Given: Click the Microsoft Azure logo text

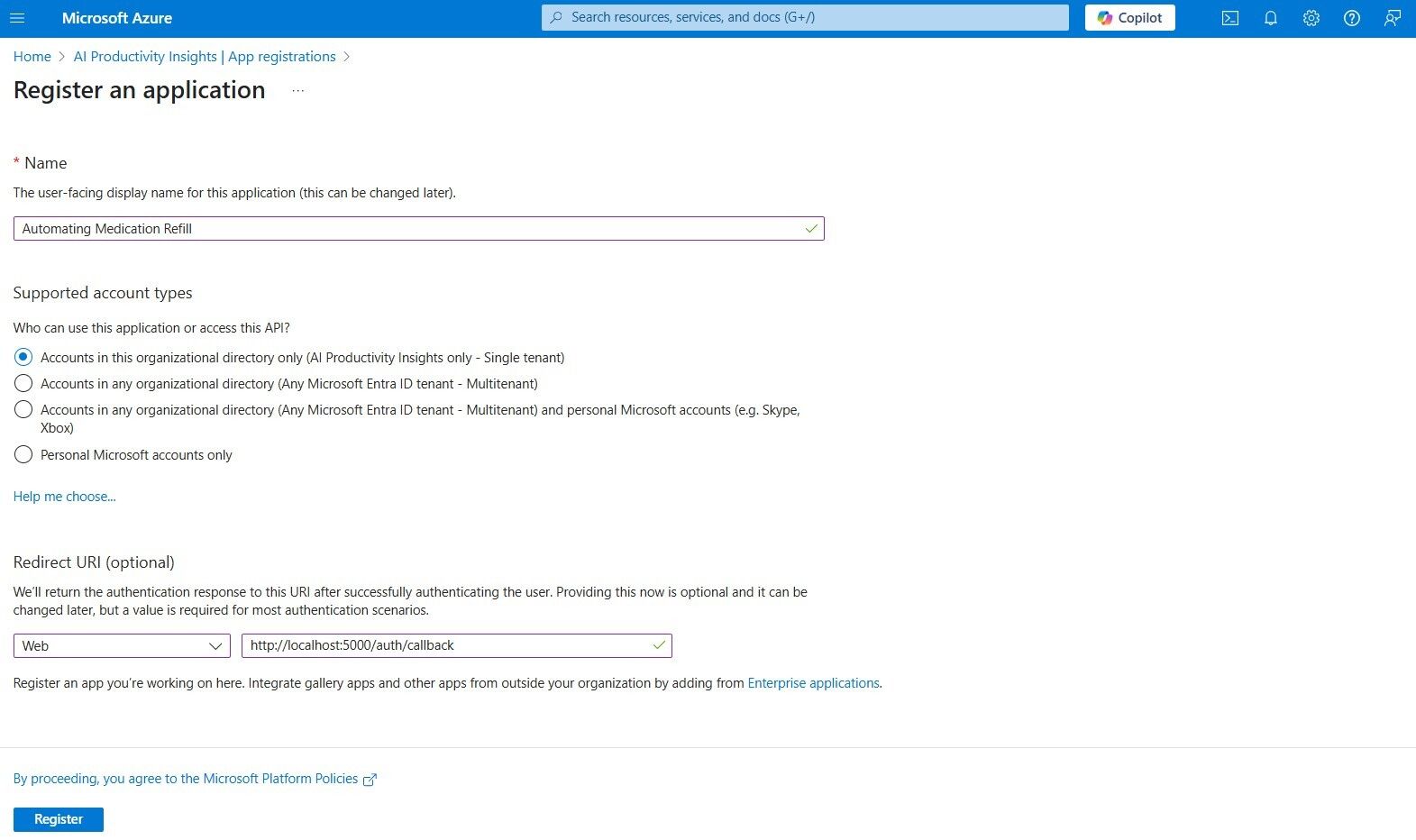Looking at the screenshot, I should [117, 18].
